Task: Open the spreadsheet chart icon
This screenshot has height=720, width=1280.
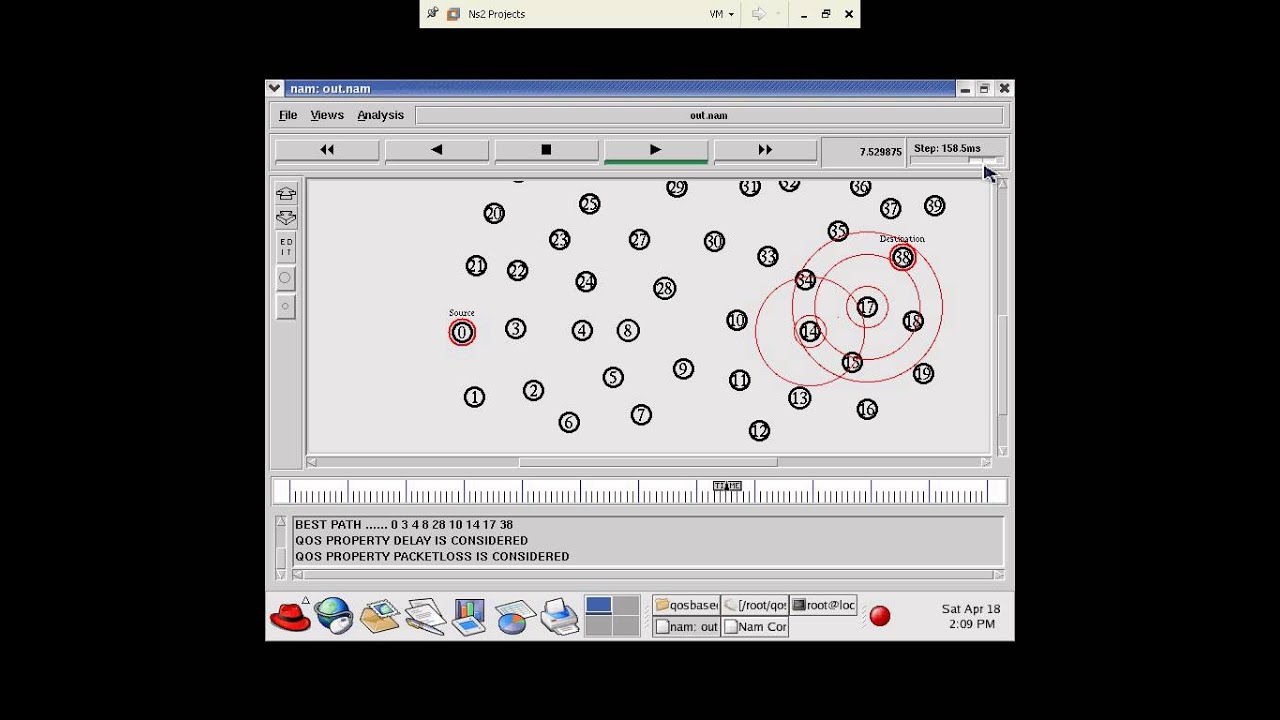Action: pyautogui.click(x=514, y=616)
